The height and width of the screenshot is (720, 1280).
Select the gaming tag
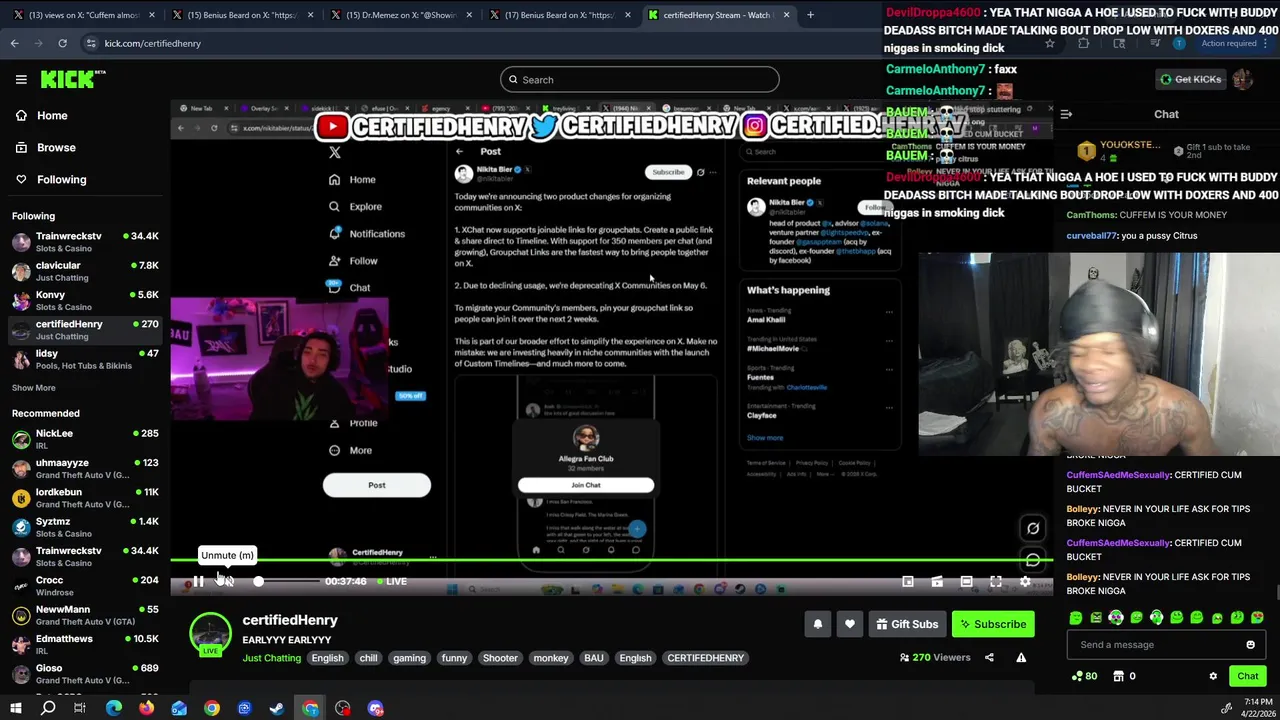409,658
